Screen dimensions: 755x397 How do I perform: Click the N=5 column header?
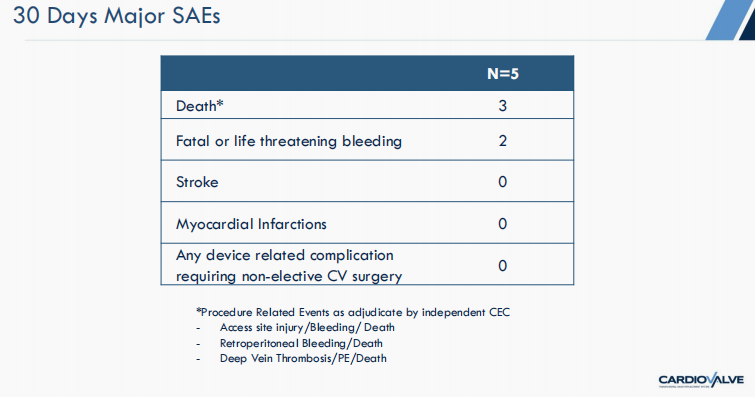point(503,74)
